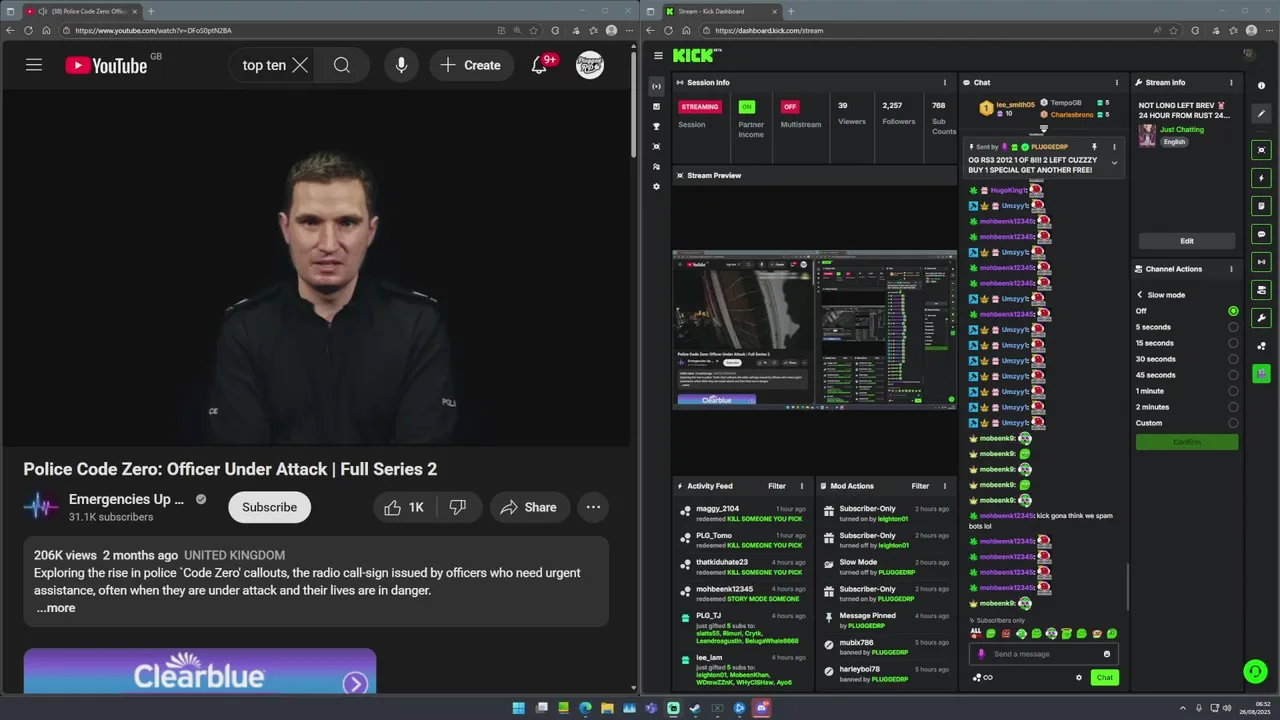Open emote picker in message box
Screen dimensions: 1280x720
click(x=1106, y=654)
